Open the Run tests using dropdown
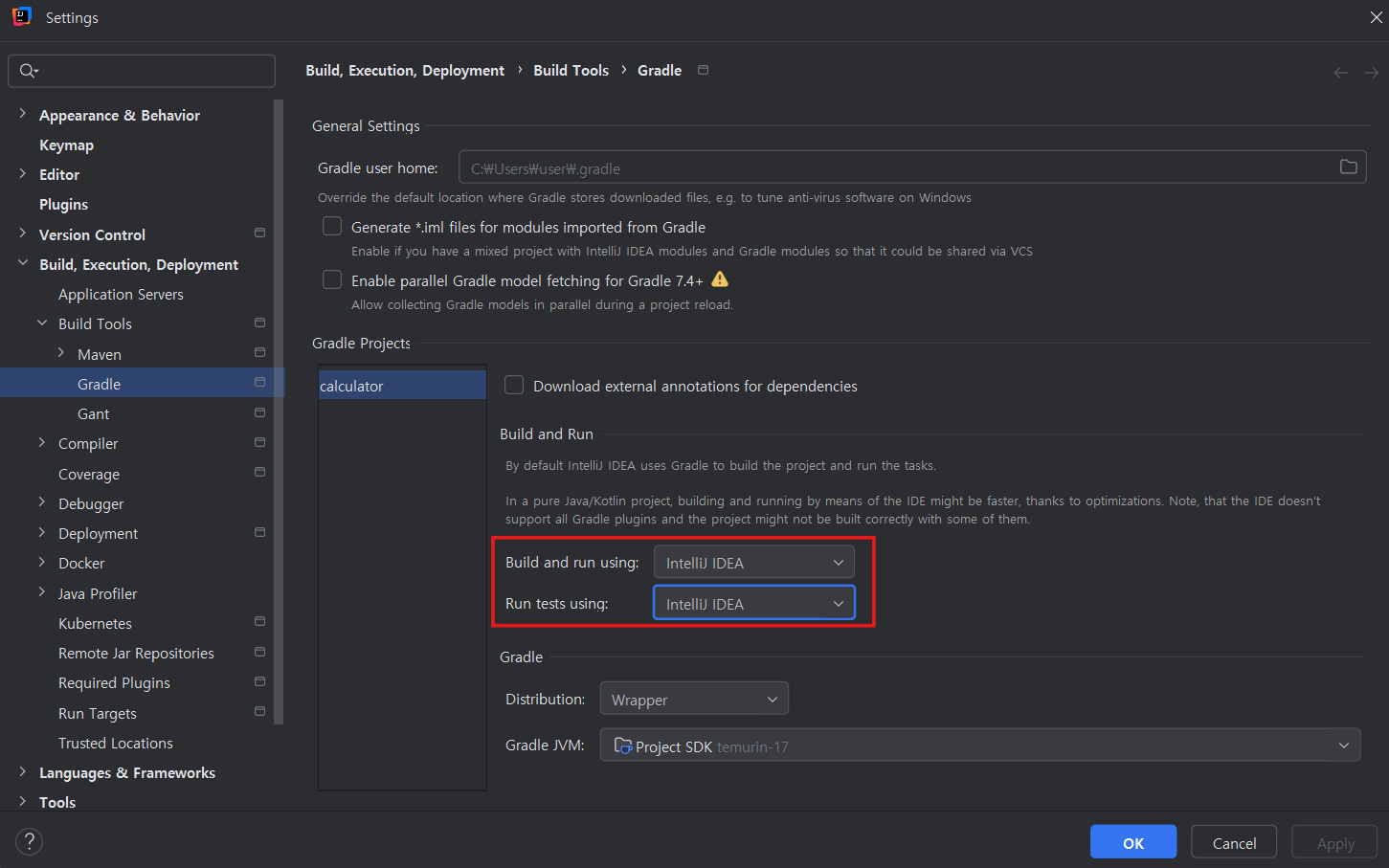Screen dimensions: 1389x868 (753, 603)
